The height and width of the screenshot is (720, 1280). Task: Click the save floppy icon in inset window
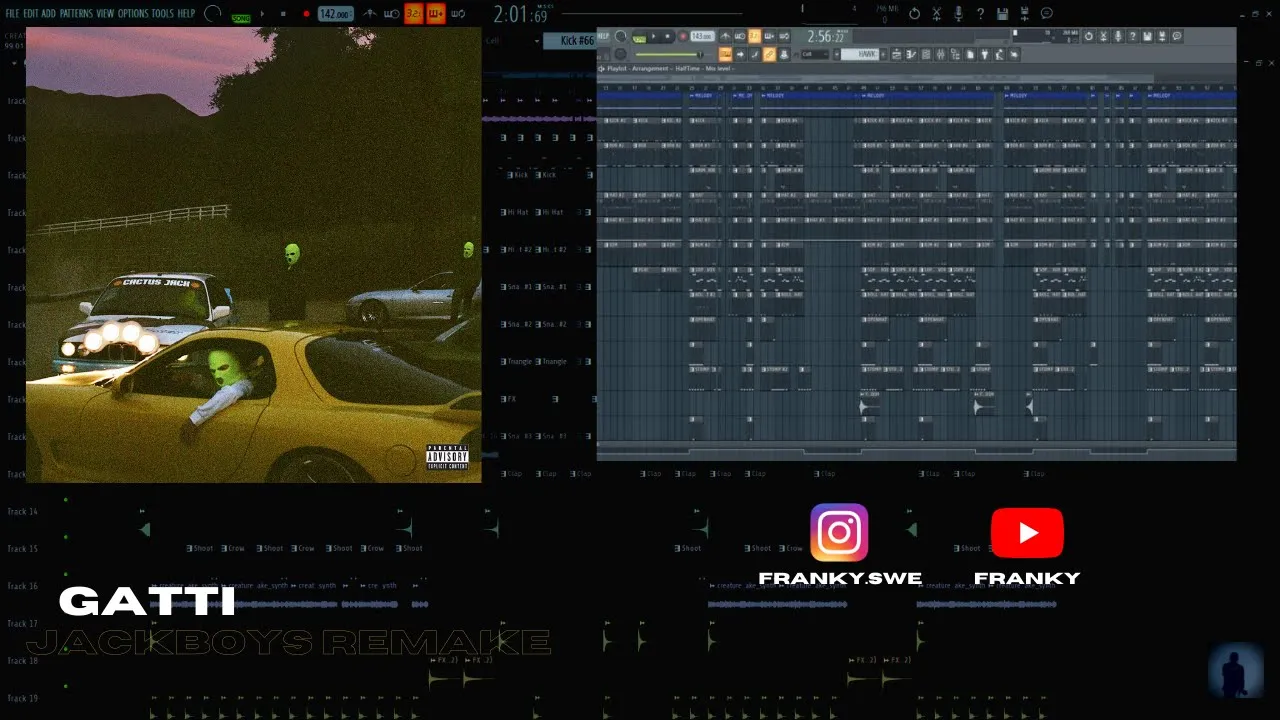click(1147, 36)
